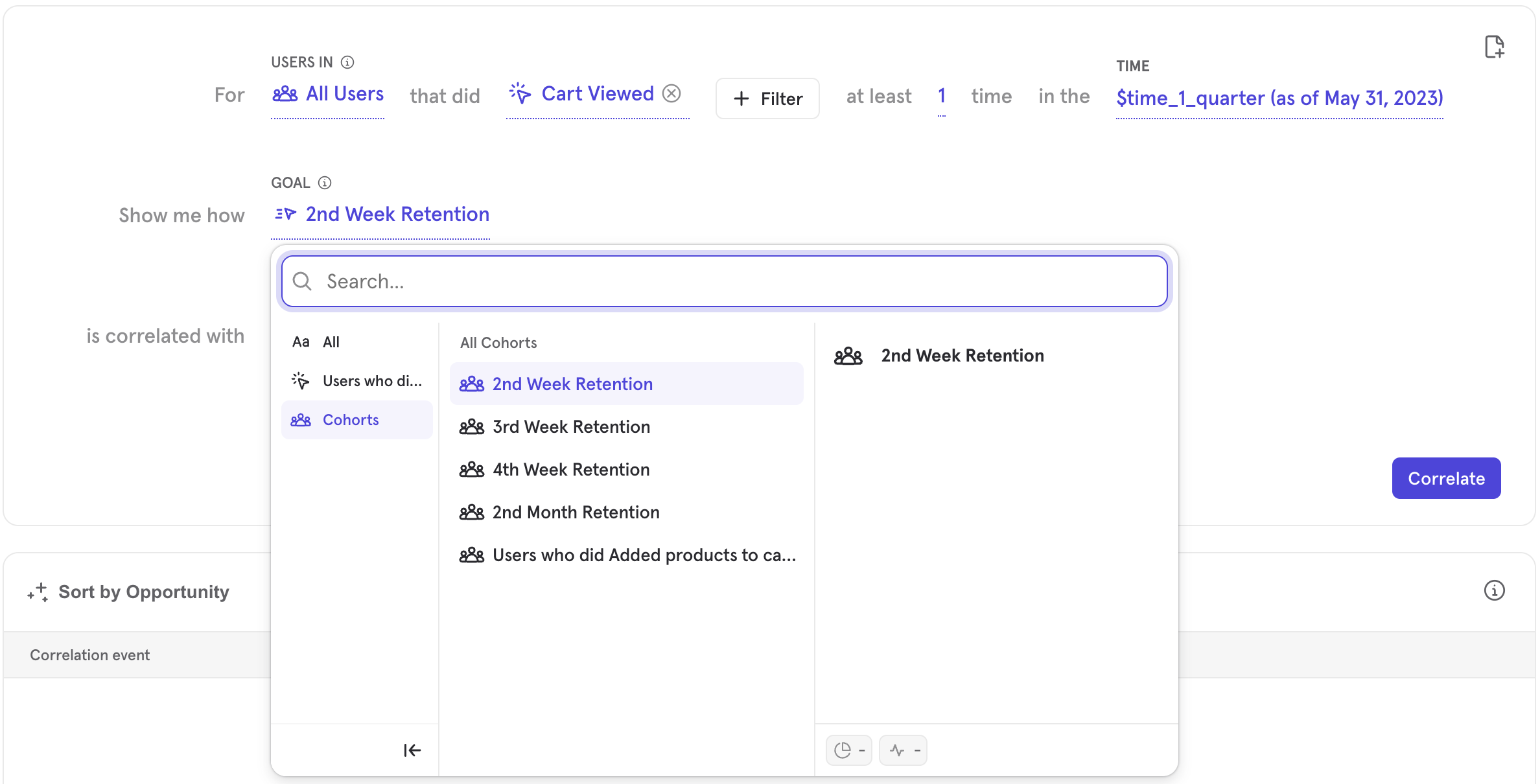Add a filter with the Filter button
Viewport: 1540px width, 784px height.
coord(767,98)
